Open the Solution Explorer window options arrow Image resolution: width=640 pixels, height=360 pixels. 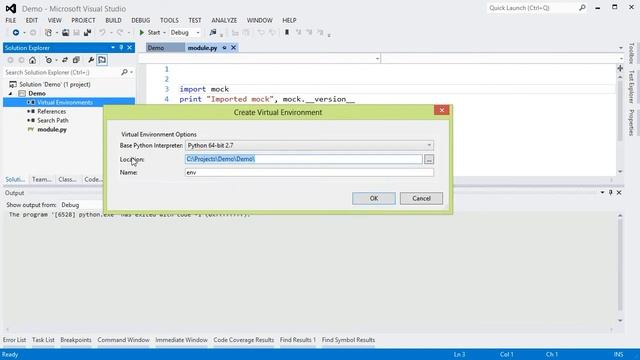point(113,48)
